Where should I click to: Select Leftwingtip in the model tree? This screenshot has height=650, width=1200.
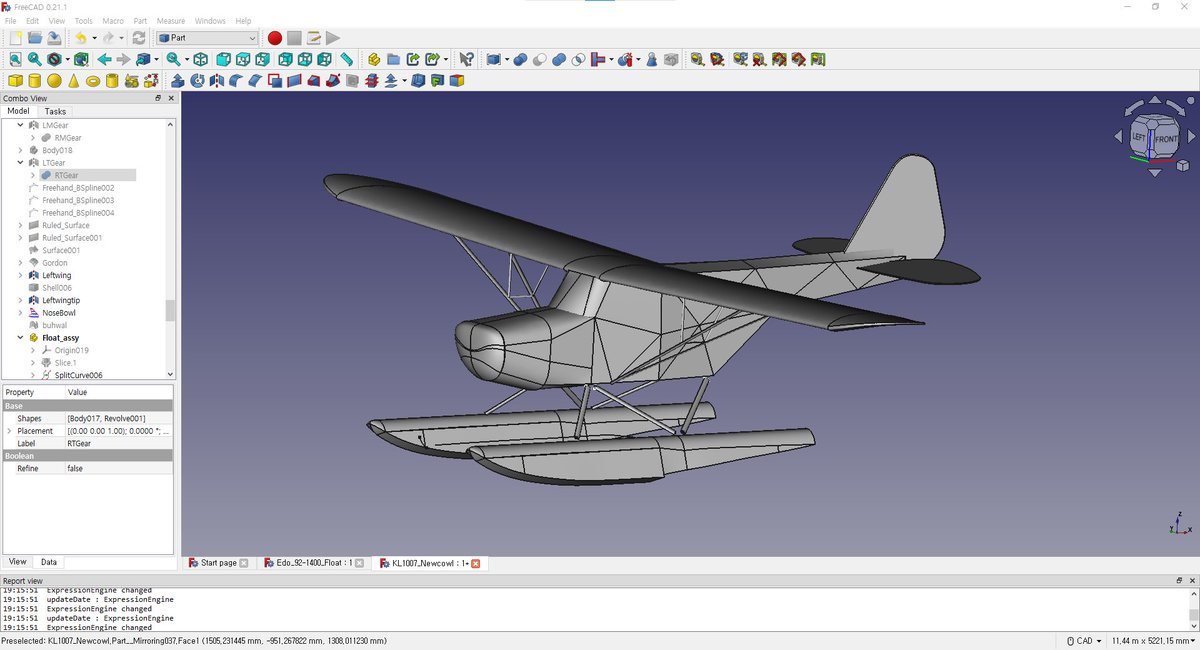pyautogui.click(x=61, y=300)
